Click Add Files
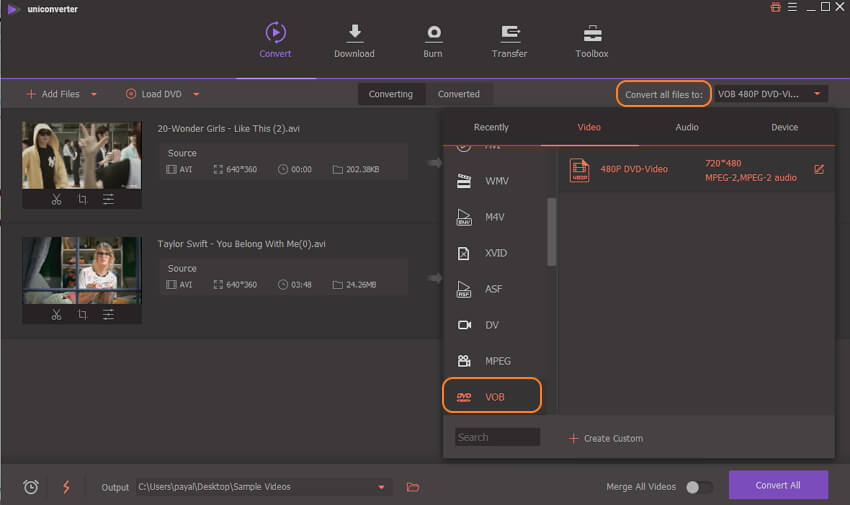850x505 pixels. tap(53, 94)
